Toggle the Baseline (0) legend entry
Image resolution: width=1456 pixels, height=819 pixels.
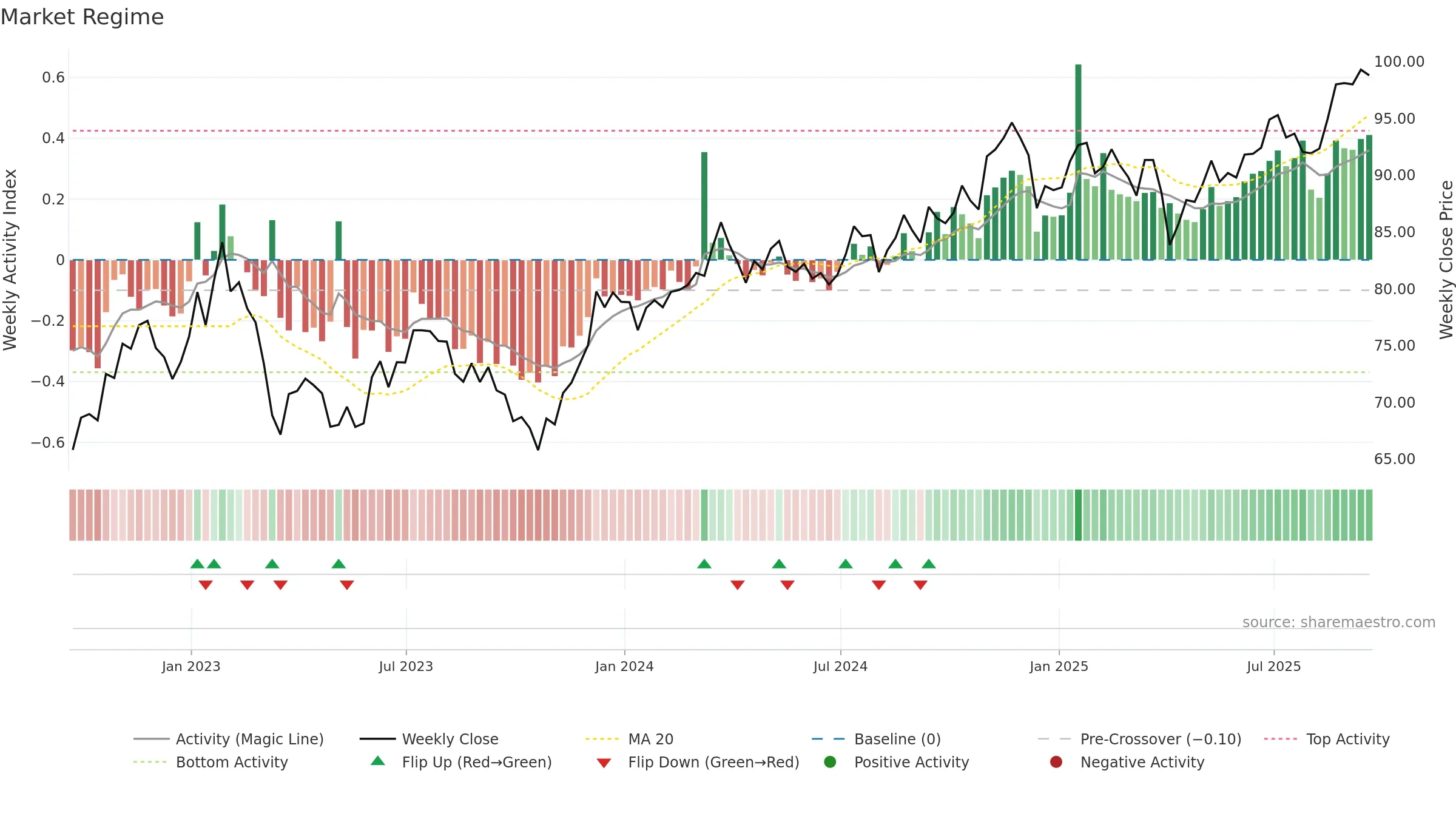(x=876, y=739)
